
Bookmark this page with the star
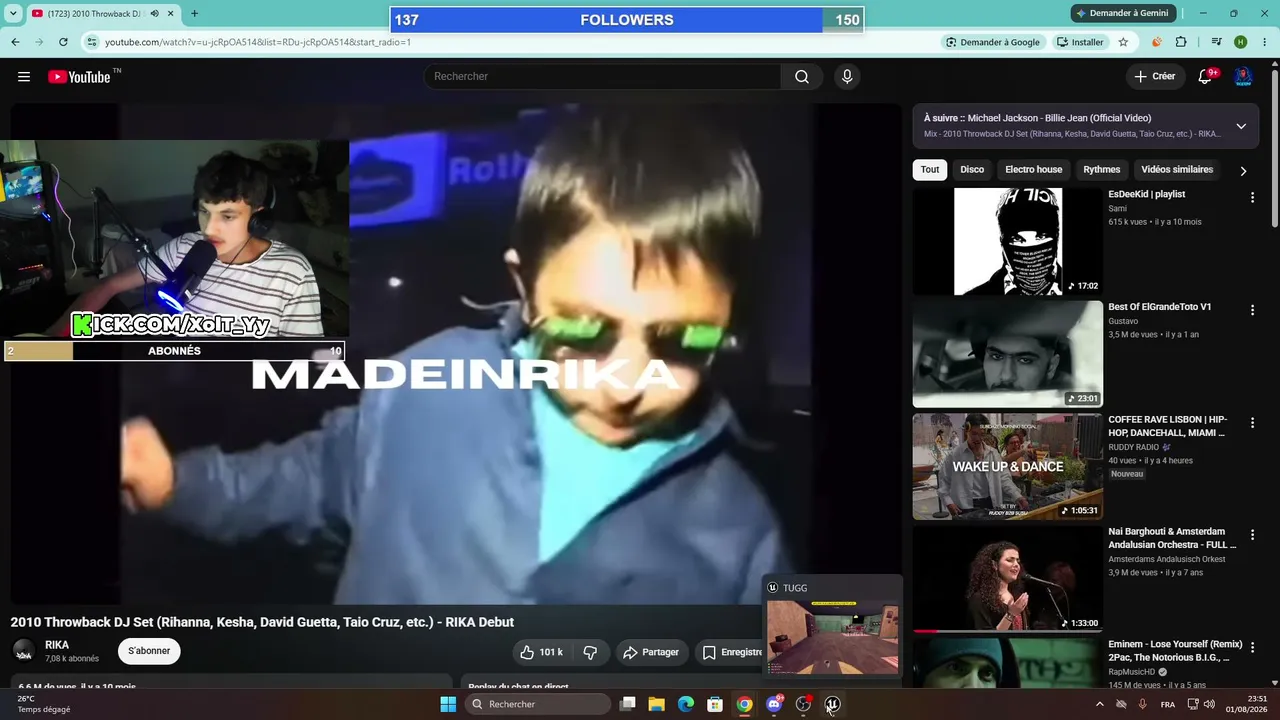pyautogui.click(x=1123, y=42)
